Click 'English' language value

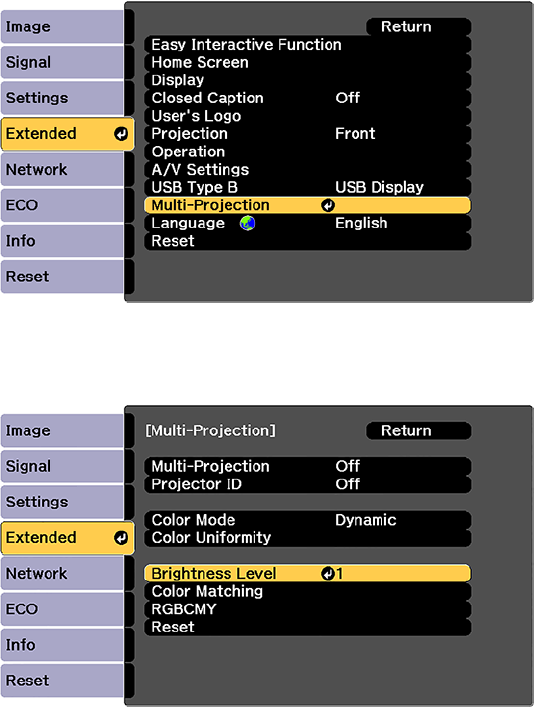click(361, 224)
